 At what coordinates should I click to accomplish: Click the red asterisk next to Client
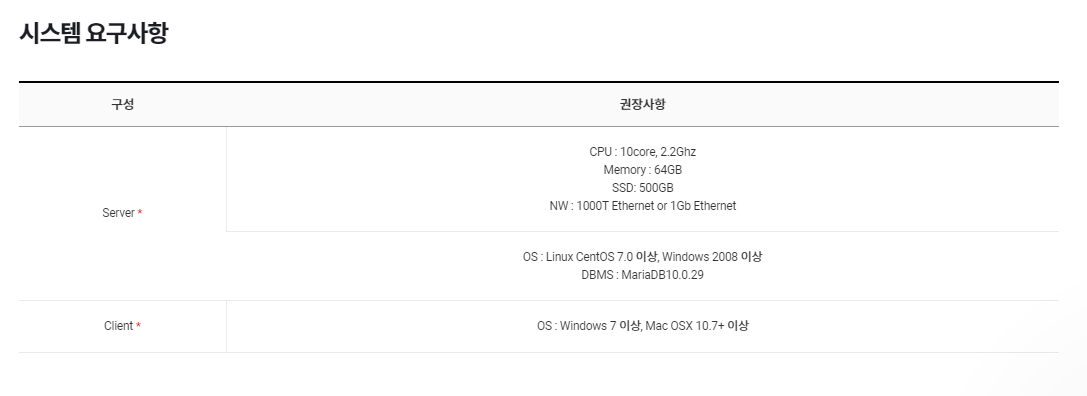(x=138, y=326)
